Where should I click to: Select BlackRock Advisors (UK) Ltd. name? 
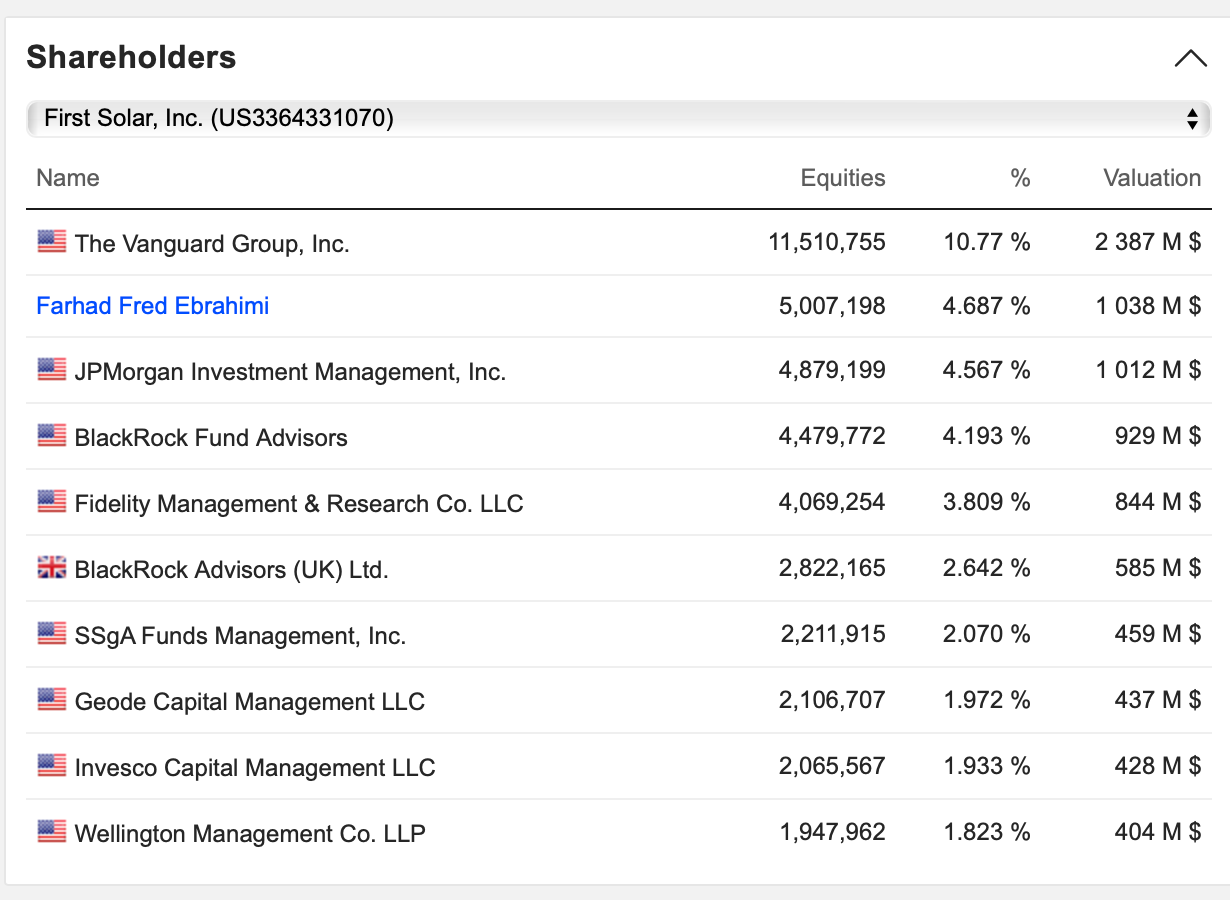click(x=232, y=570)
